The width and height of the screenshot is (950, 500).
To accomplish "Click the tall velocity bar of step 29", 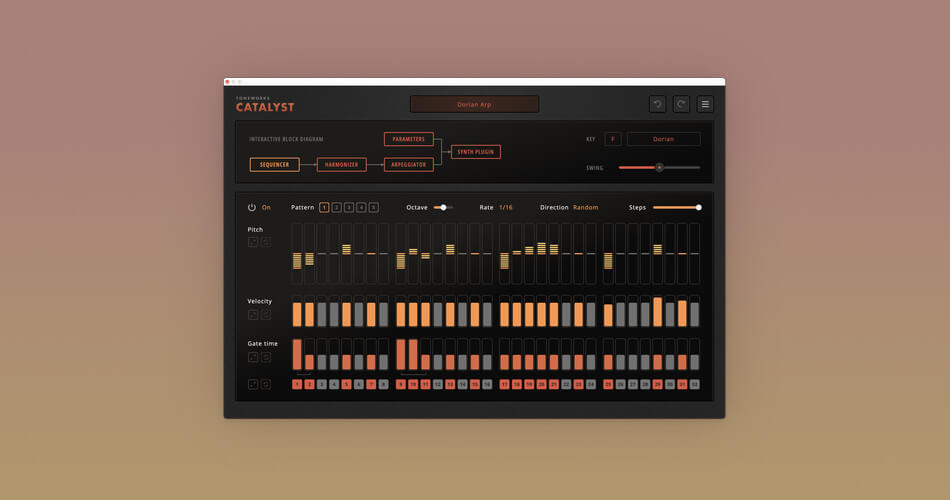I will [x=657, y=312].
